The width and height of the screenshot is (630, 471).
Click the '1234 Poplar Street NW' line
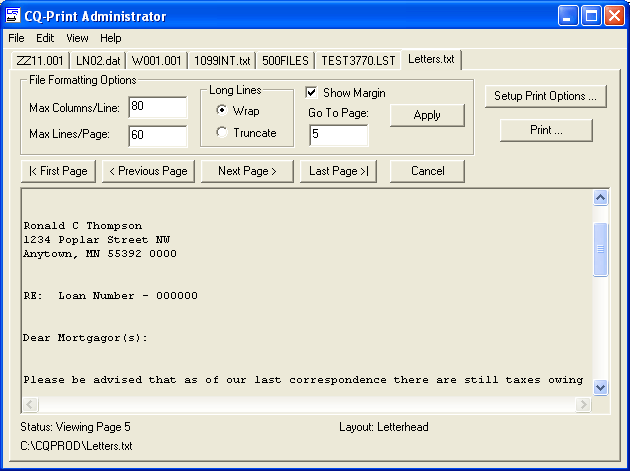[x=97, y=240]
